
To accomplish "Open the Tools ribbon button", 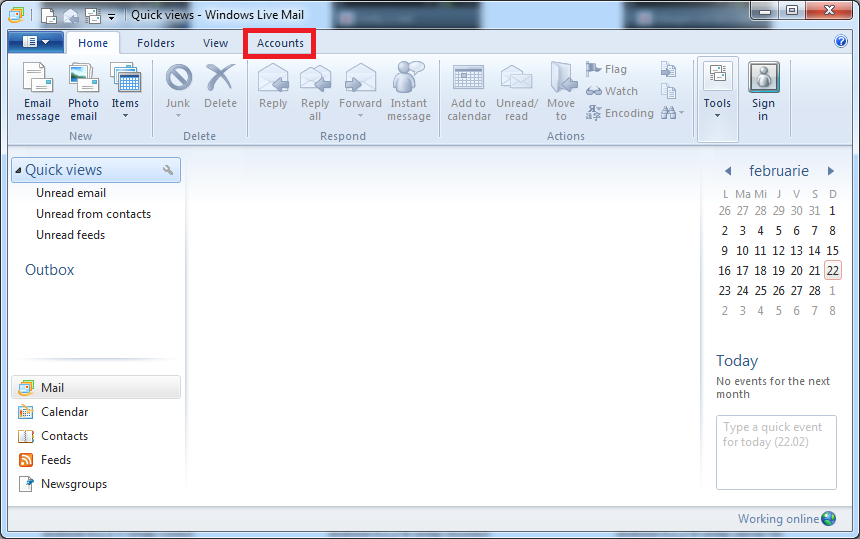I will pyautogui.click(x=717, y=92).
